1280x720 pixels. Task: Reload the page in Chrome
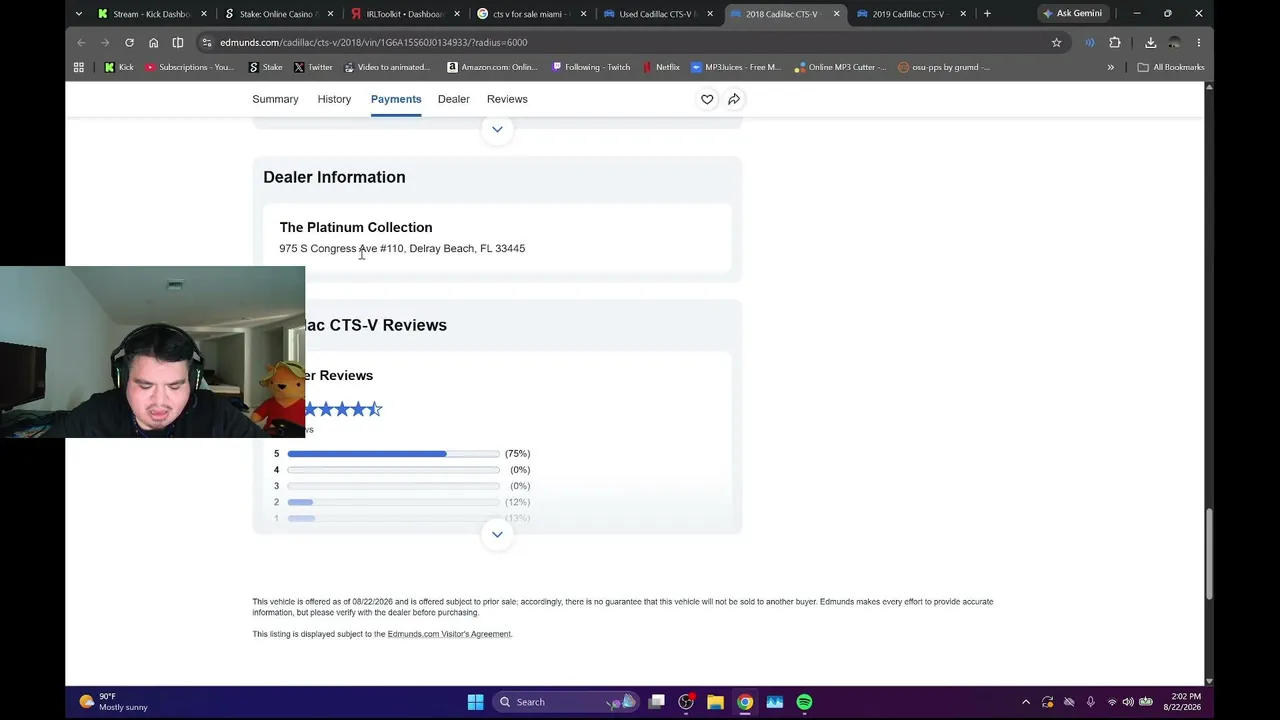coord(129,42)
